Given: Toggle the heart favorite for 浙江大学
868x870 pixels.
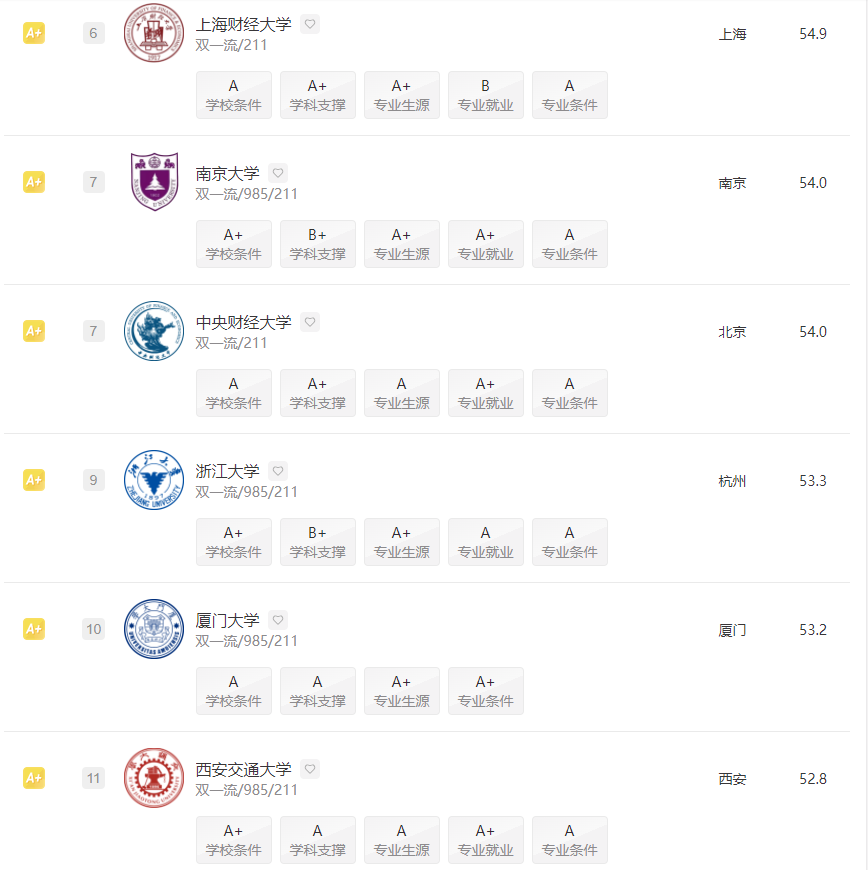Looking at the screenshot, I should tap(278, 471).
